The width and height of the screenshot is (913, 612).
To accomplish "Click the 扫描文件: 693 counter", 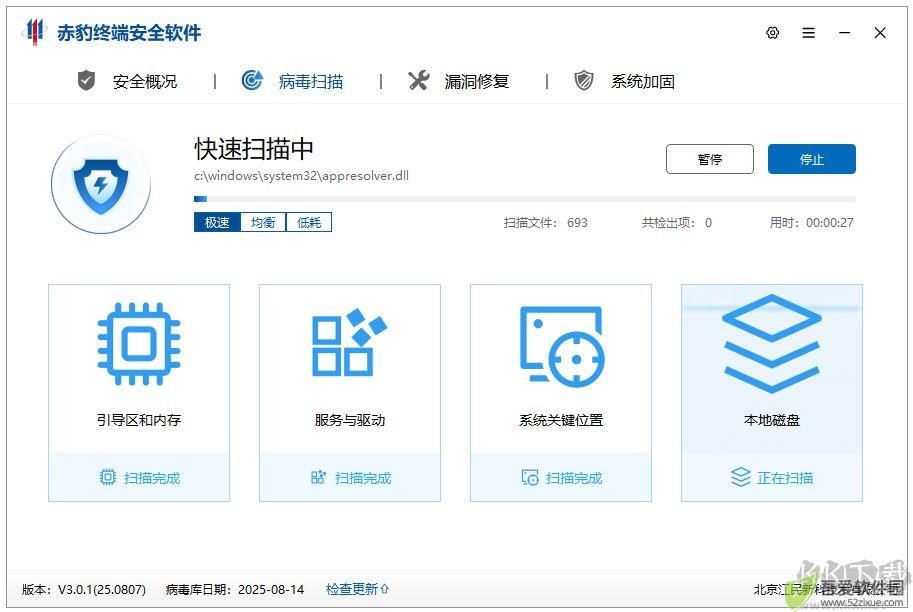I will point(546,222).
